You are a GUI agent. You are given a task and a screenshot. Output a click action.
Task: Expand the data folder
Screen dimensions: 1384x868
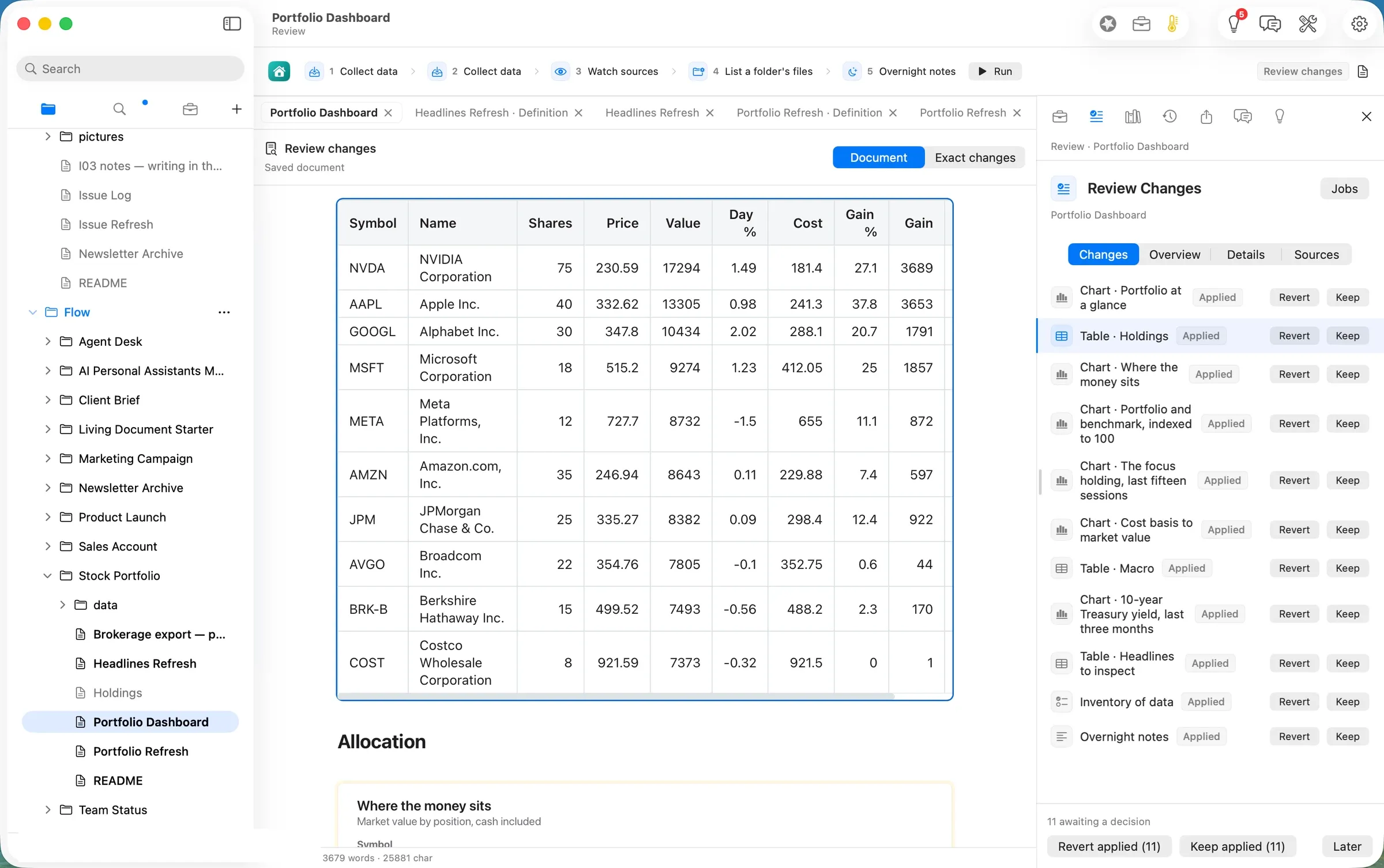(x=62, y=605)
